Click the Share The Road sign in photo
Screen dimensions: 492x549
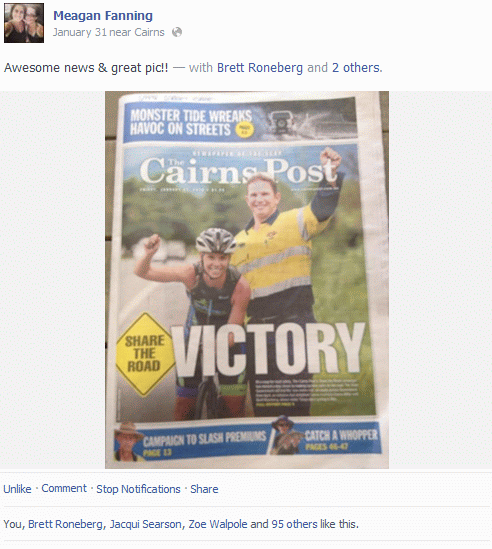coord(145,354)
